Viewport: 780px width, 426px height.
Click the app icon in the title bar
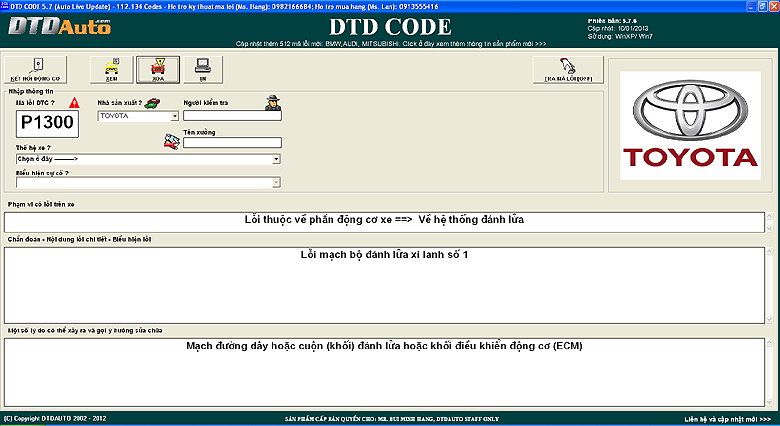pyautogui.click(x=4, y=5)
